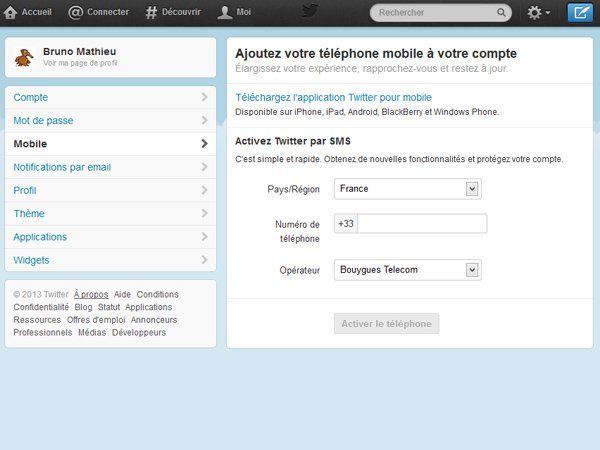Open the Compte settings section
This screenshot has height=450, width=600.
[x=110, y=97]
